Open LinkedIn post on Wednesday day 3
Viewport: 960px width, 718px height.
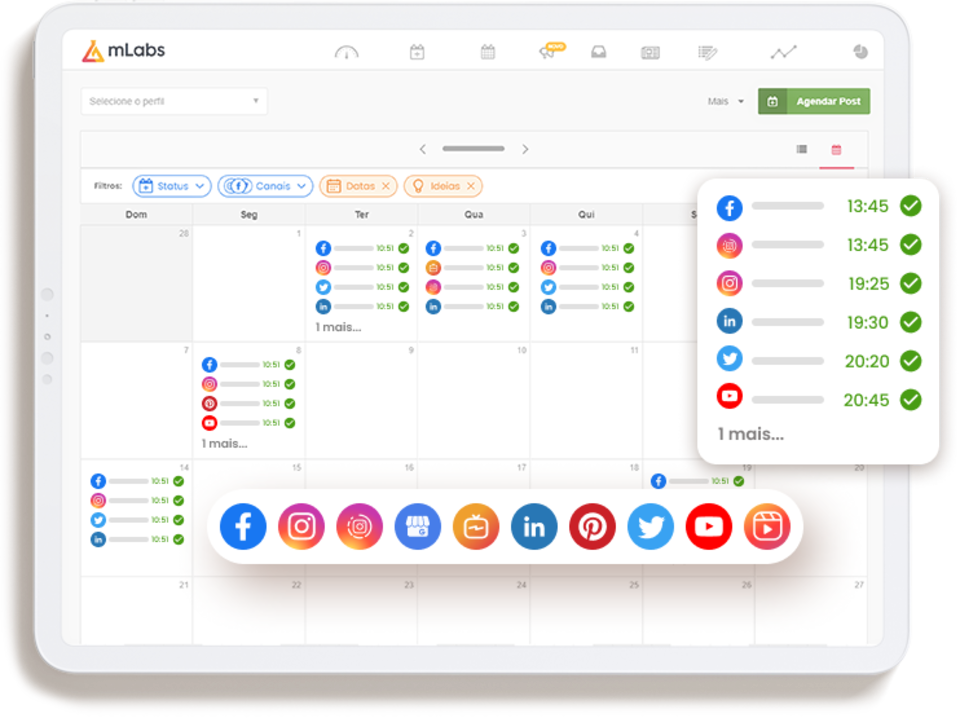[x=472, y=307]
